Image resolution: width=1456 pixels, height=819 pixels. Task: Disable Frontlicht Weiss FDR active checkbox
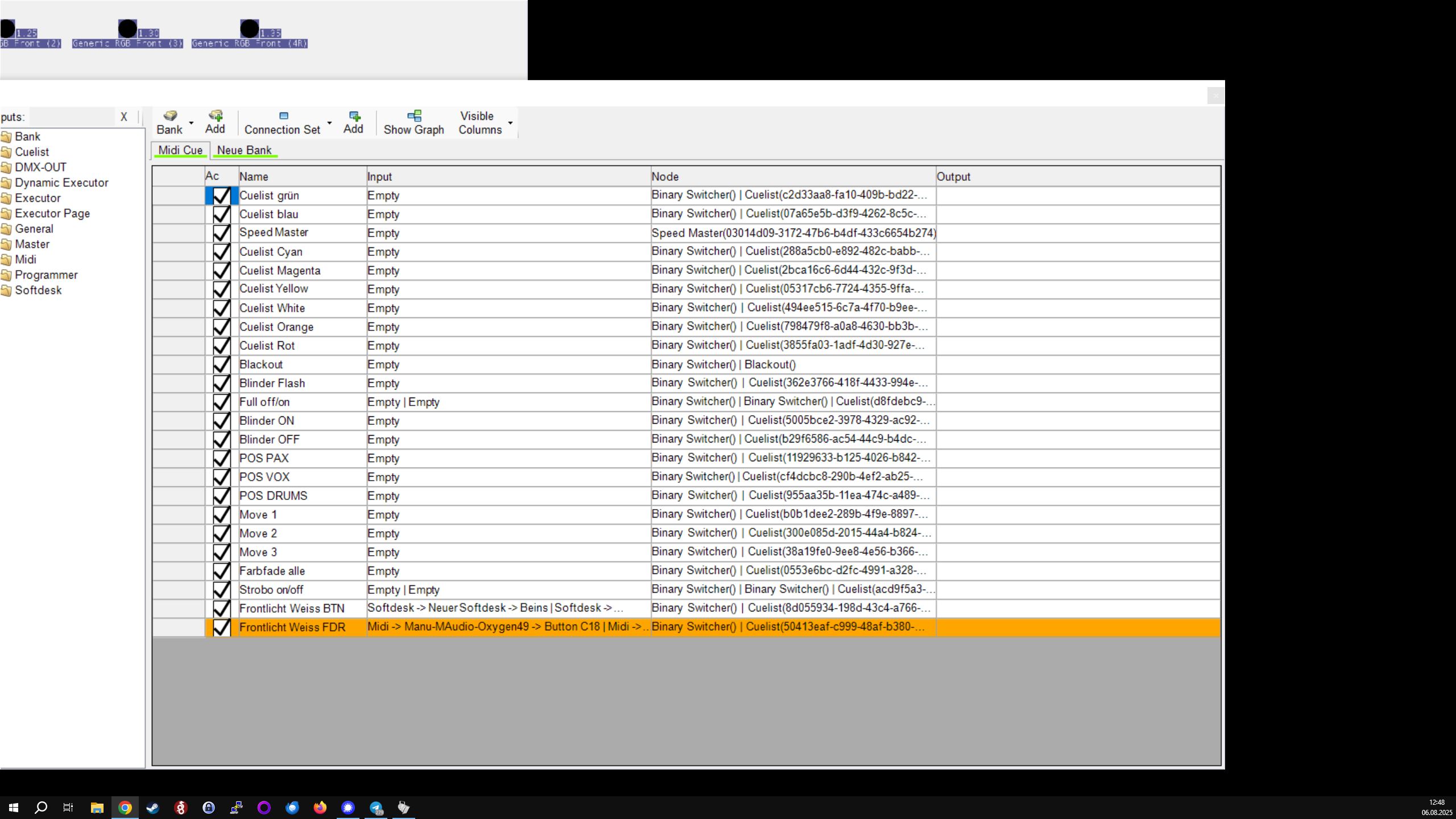(x=221, y=627)
